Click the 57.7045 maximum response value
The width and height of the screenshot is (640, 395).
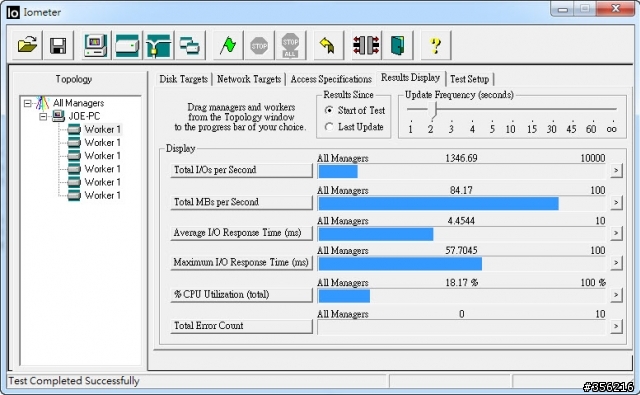(x=461, y=250)
